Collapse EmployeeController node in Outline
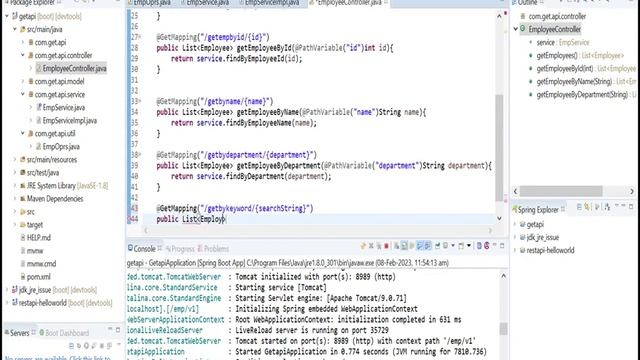This screenshot has height=360, width=640. [x=516, y=29]
